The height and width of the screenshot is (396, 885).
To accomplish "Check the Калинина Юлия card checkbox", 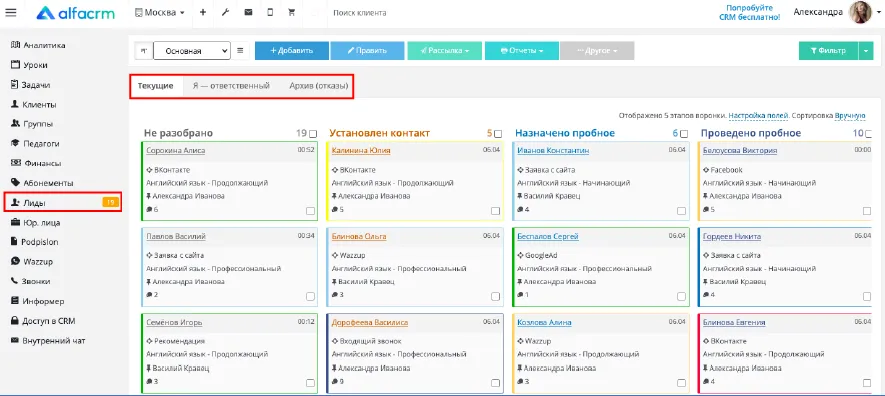I will pyautogui.click(x=496, y=211).
